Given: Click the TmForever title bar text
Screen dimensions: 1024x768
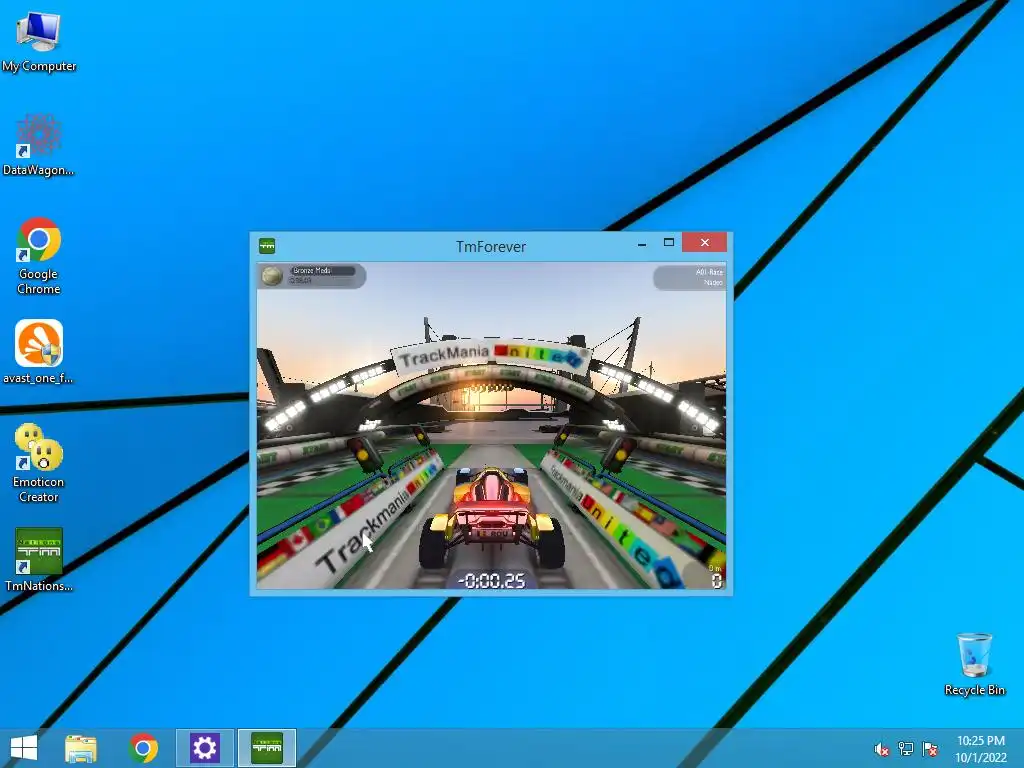Looking at the screenshot, I should (x=490, y=246).
